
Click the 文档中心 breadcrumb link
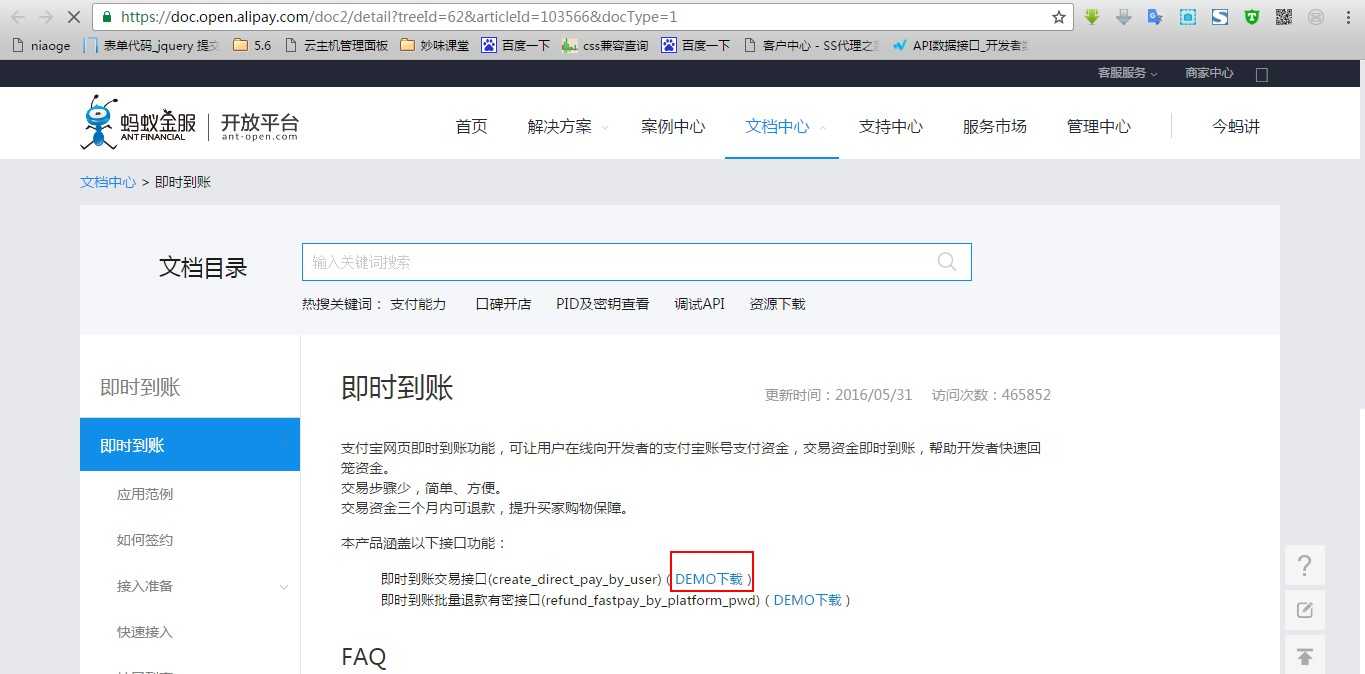click(108, 182)
